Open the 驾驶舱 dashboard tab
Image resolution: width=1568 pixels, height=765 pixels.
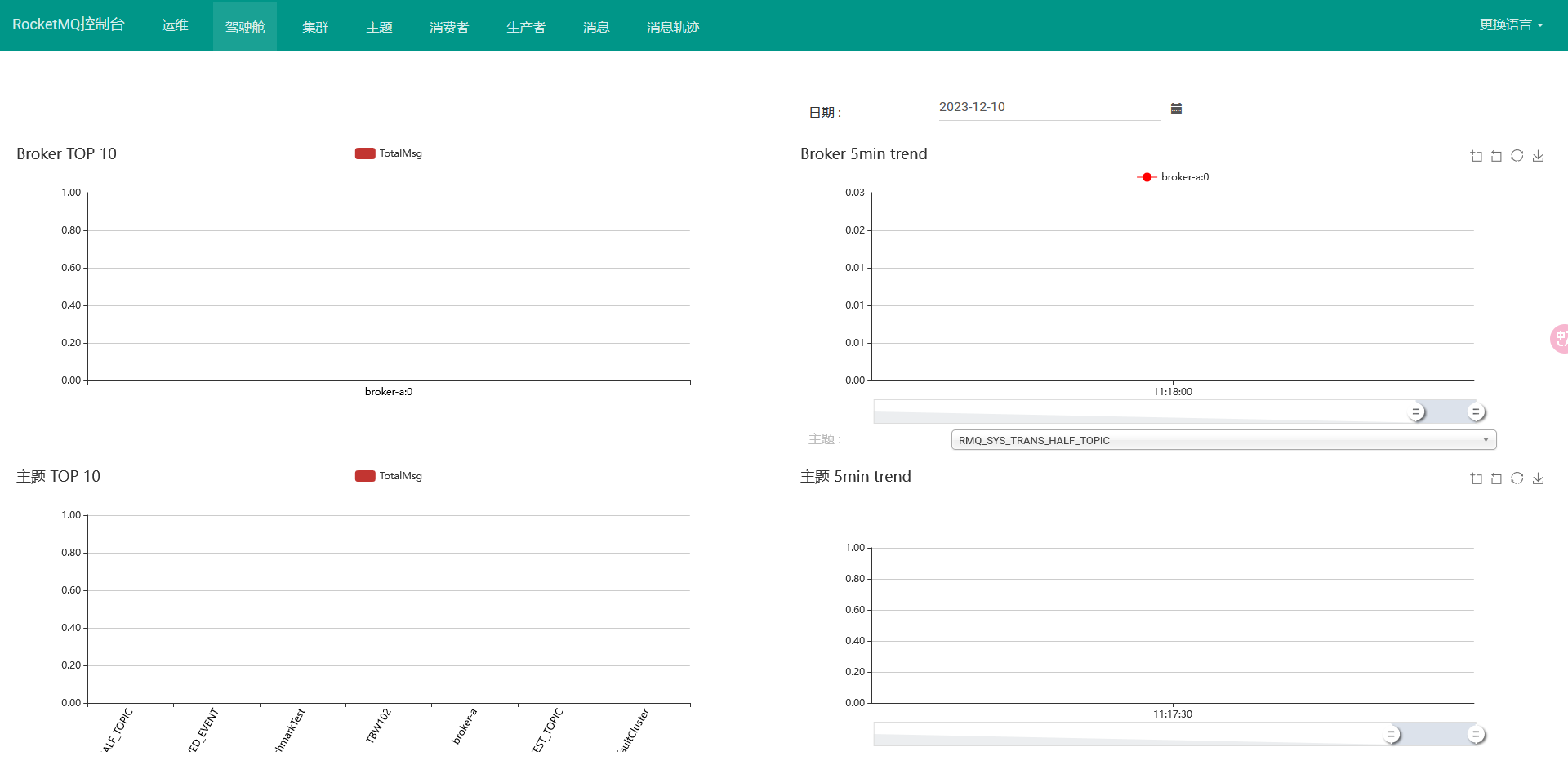coord(245,26)
